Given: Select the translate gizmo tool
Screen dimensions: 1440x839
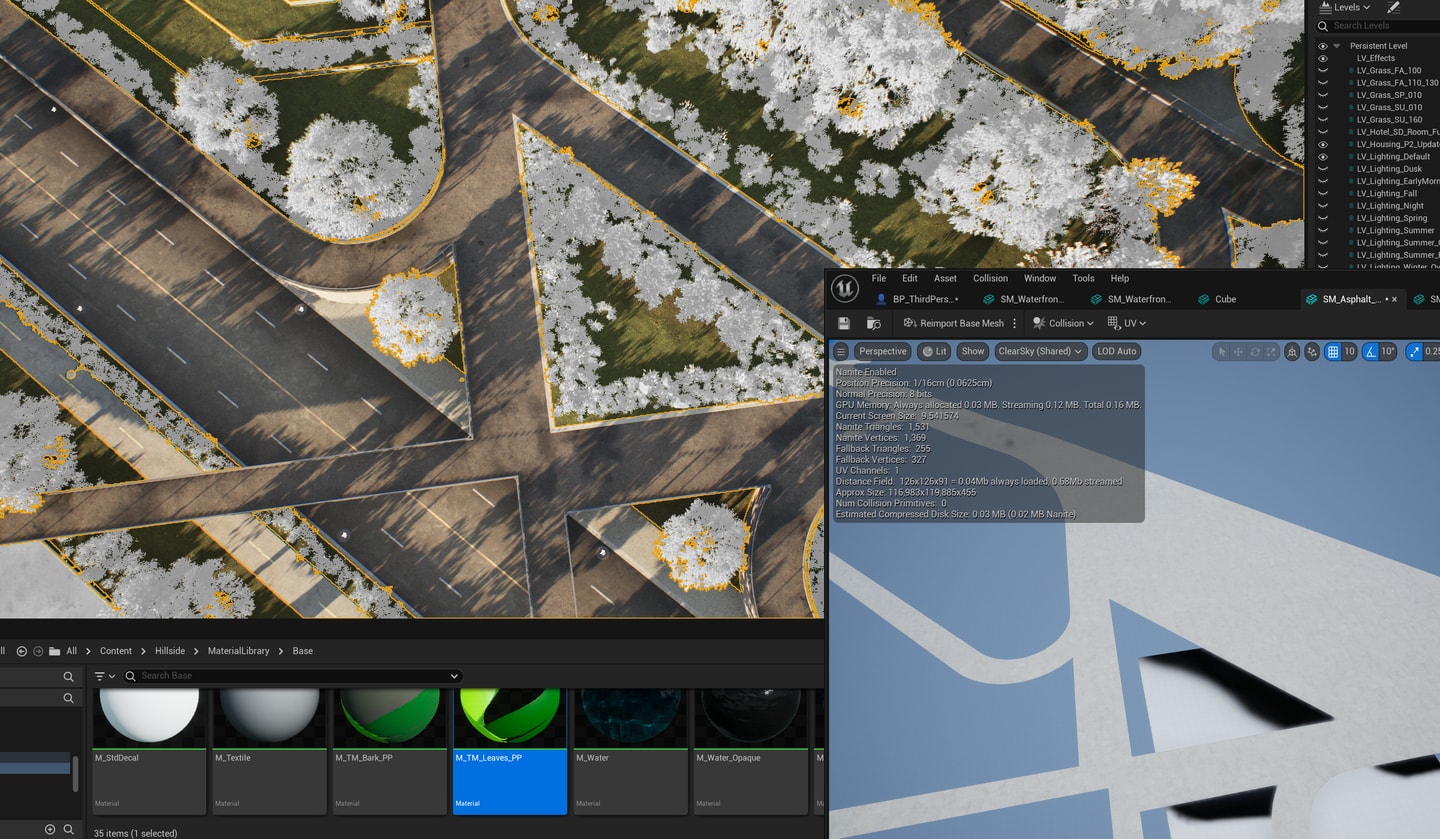Looking at the screenshot, I should click(1238, 352).
